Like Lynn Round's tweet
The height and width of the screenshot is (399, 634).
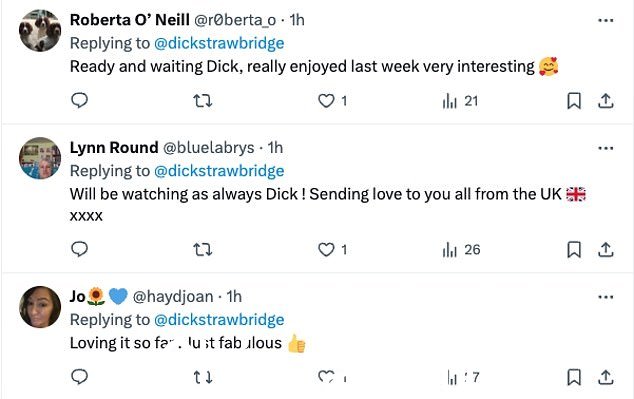tap(326, 249)
